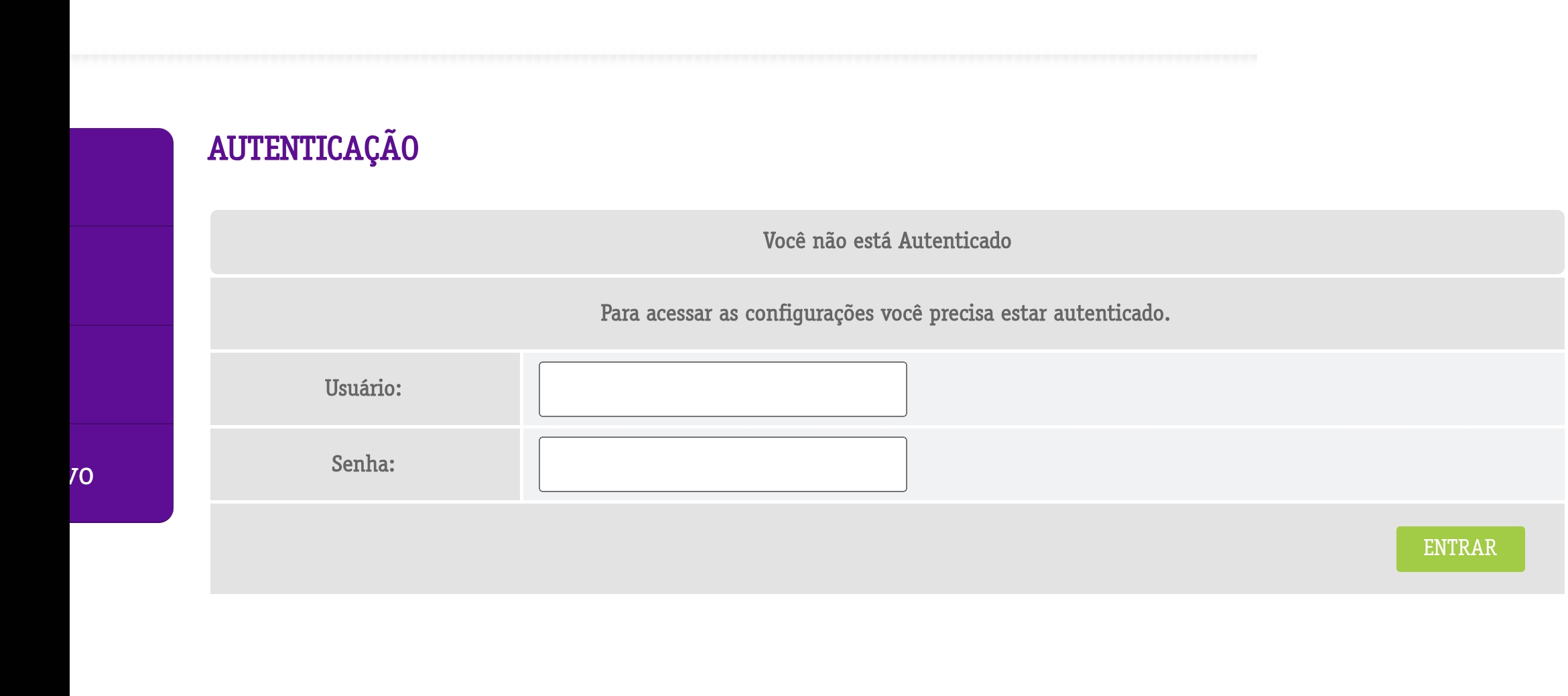This screenshot has width=1568, height=696.
Task: Submit login with the green ENTRAR button
Action: pyautogui.click(x=1460, y=548)
